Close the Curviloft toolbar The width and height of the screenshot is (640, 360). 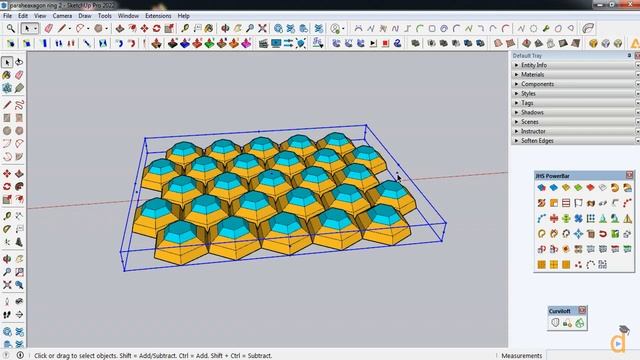click(x=582, y=310)
